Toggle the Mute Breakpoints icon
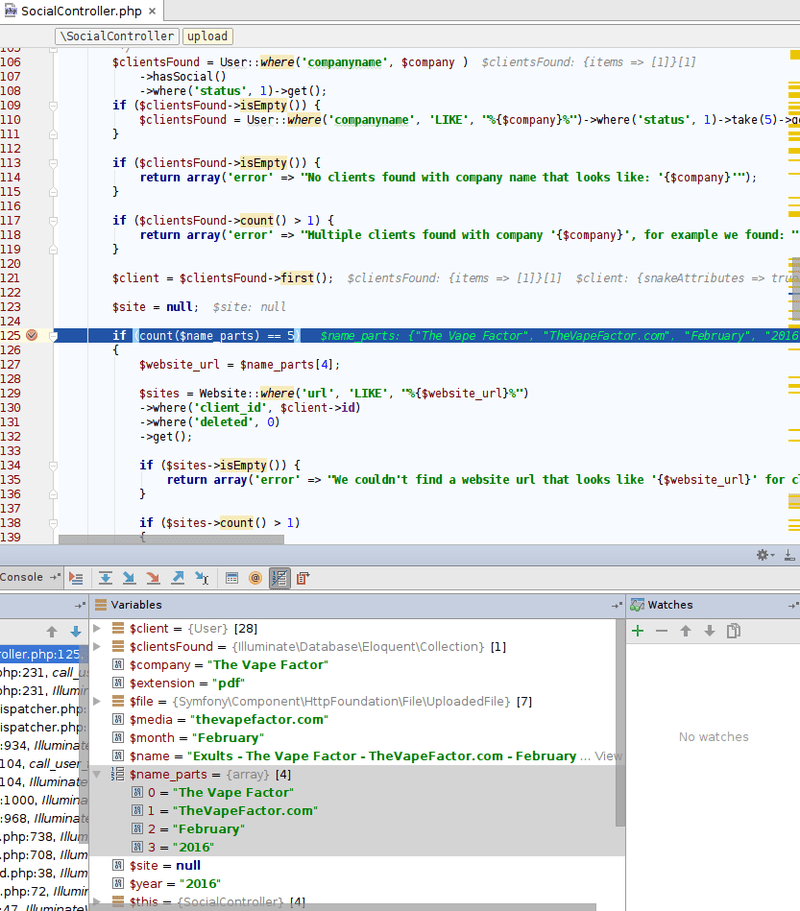 click(x=279, y=578)
